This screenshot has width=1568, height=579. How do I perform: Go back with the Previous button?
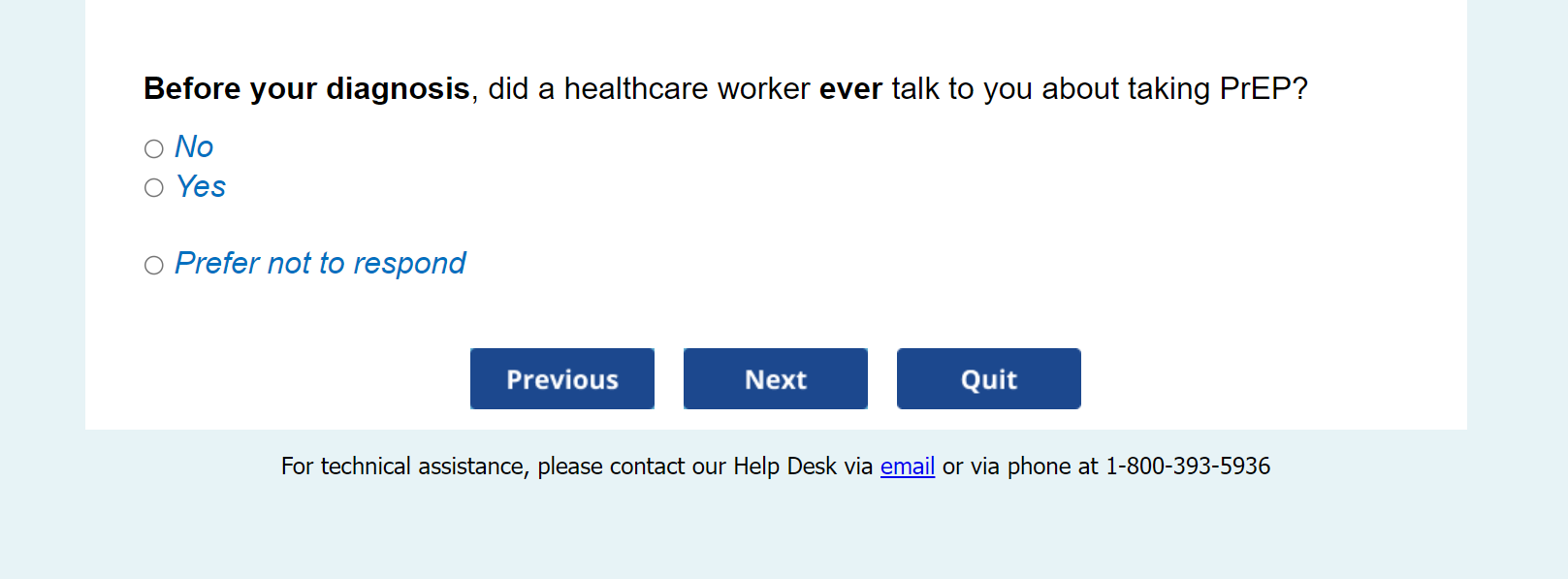562,379
